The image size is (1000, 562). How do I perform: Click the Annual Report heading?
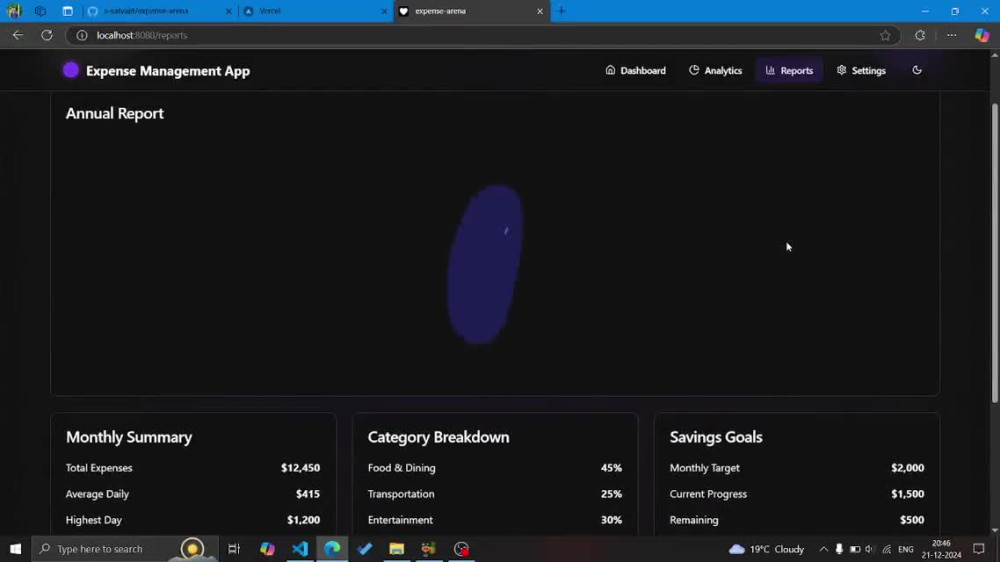(x=115, y=114)
